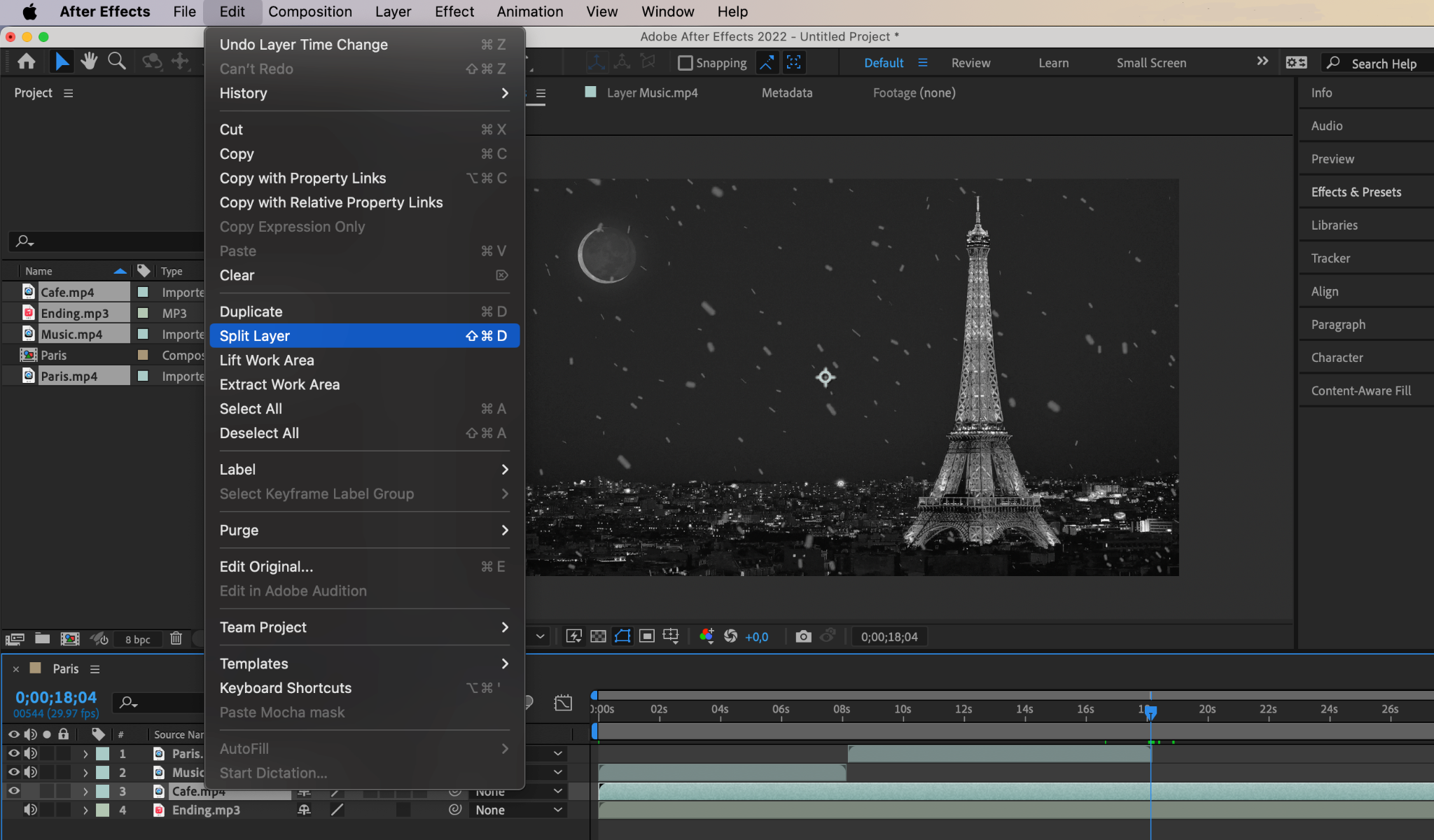Delete selected project item with trash icon
The image size is (1434, 840).
[176, 638]
